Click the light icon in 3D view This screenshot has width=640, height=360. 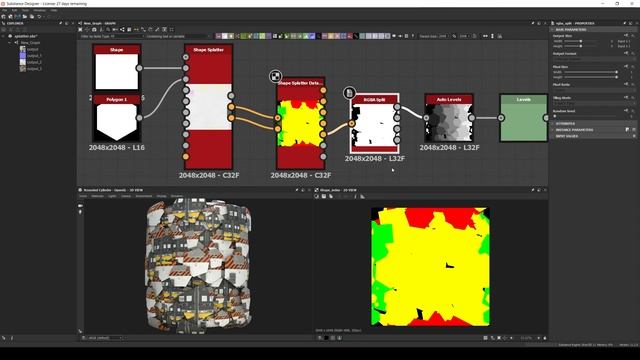pyautogui.click(x=80, y=212)
